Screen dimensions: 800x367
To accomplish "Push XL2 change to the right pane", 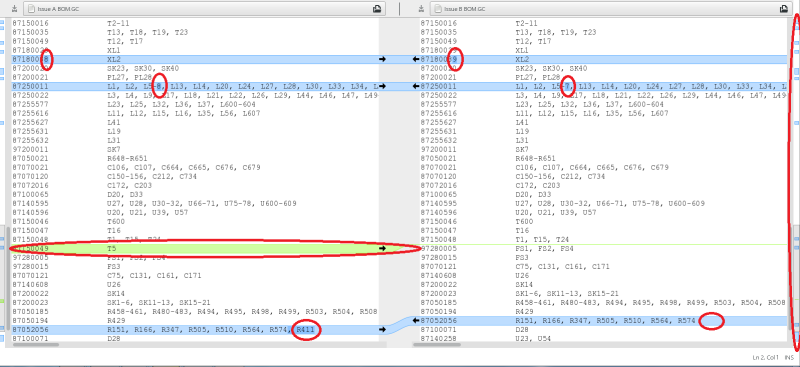I will [x=383, y=59].
